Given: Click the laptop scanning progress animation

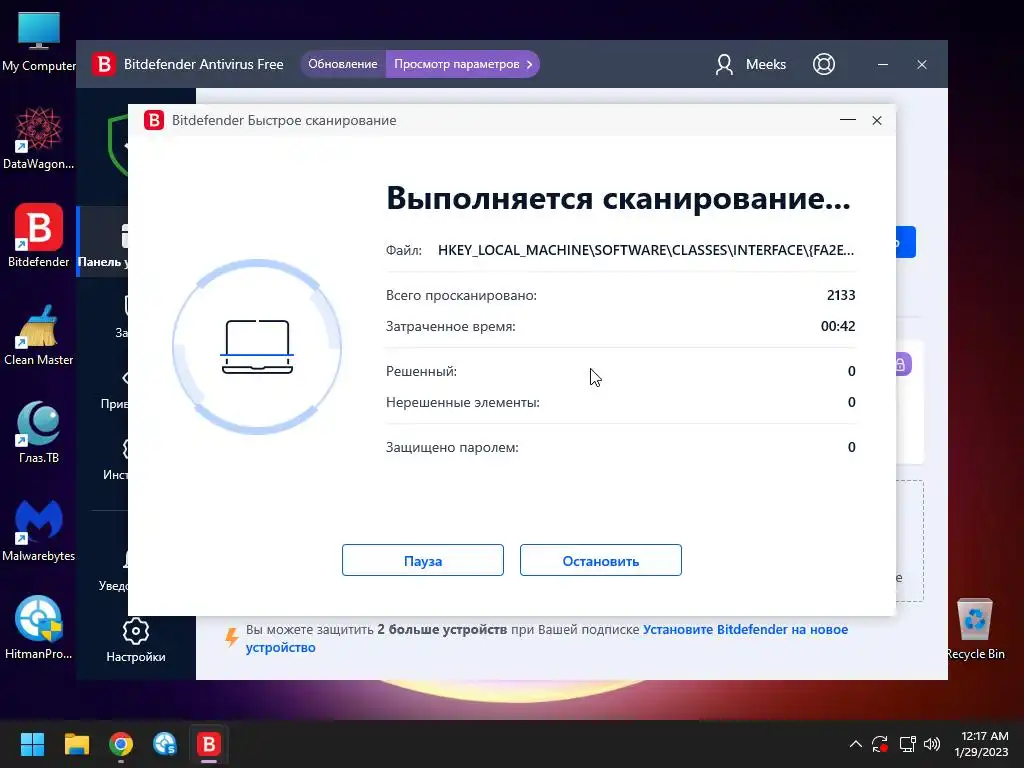Looking at the screenshot, I should tap(257, 347).
